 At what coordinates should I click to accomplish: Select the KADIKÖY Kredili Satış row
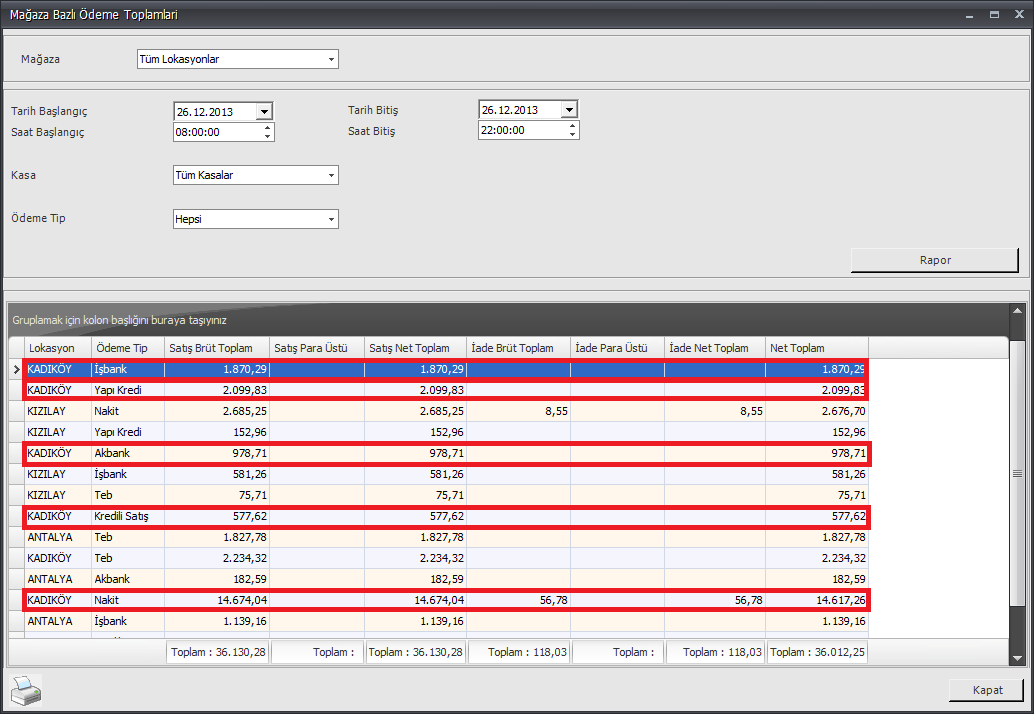446,516
